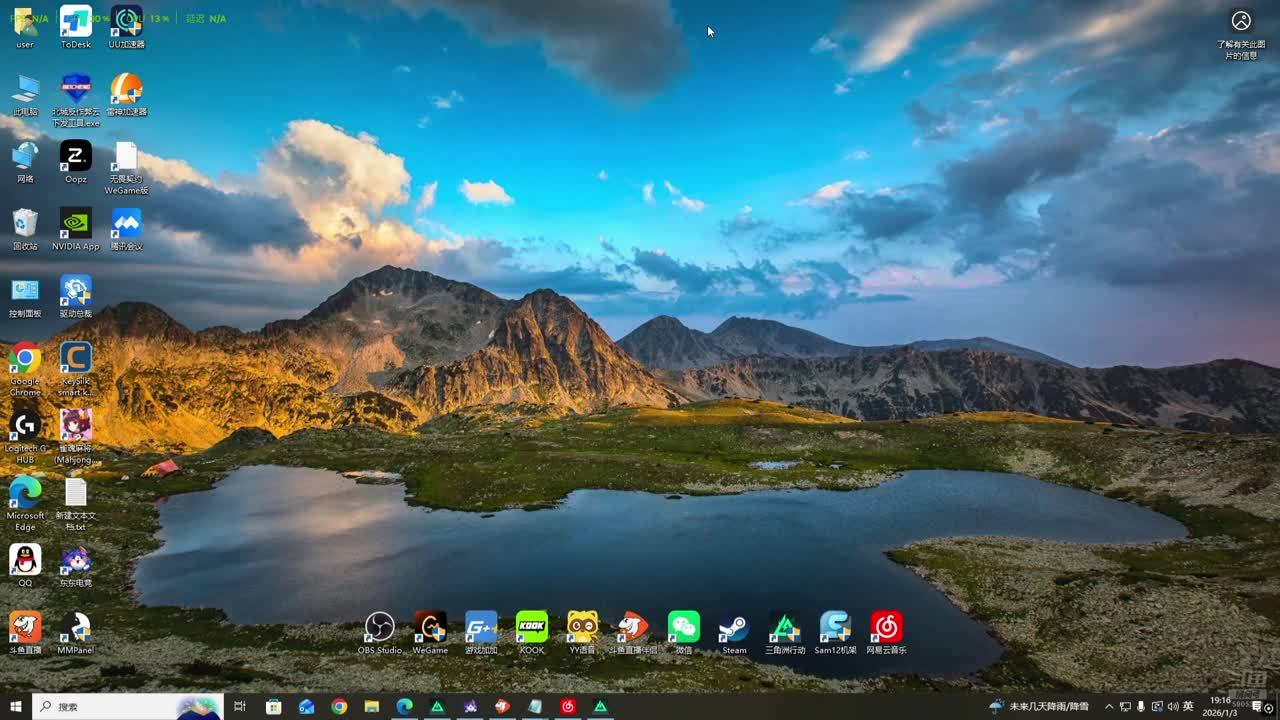Open the volume speaker control

[1172, 707]
